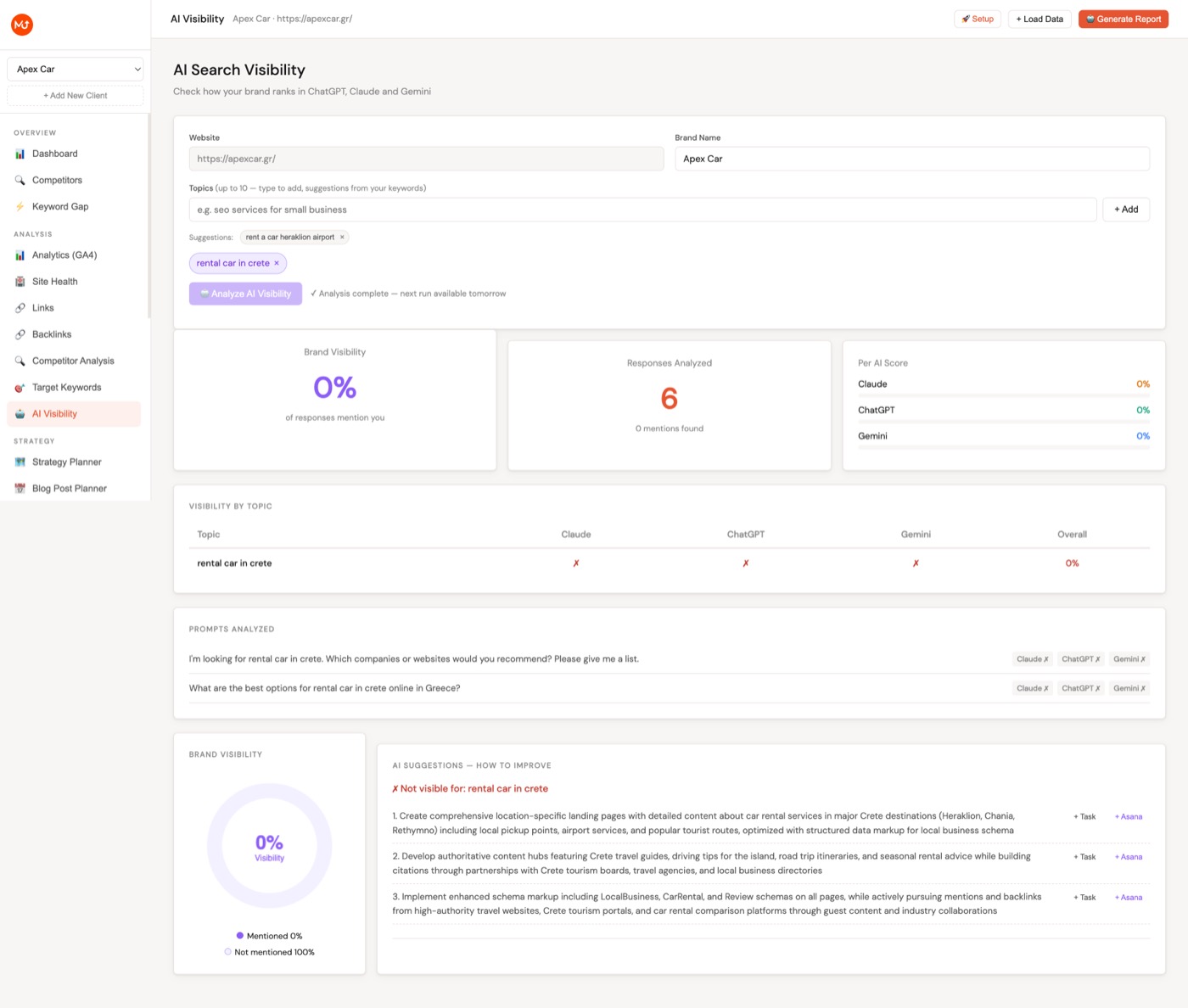Click the 'Mentioned 0%' legend entry
This screenshot has height=1008, width=1188.
(269, 936)
